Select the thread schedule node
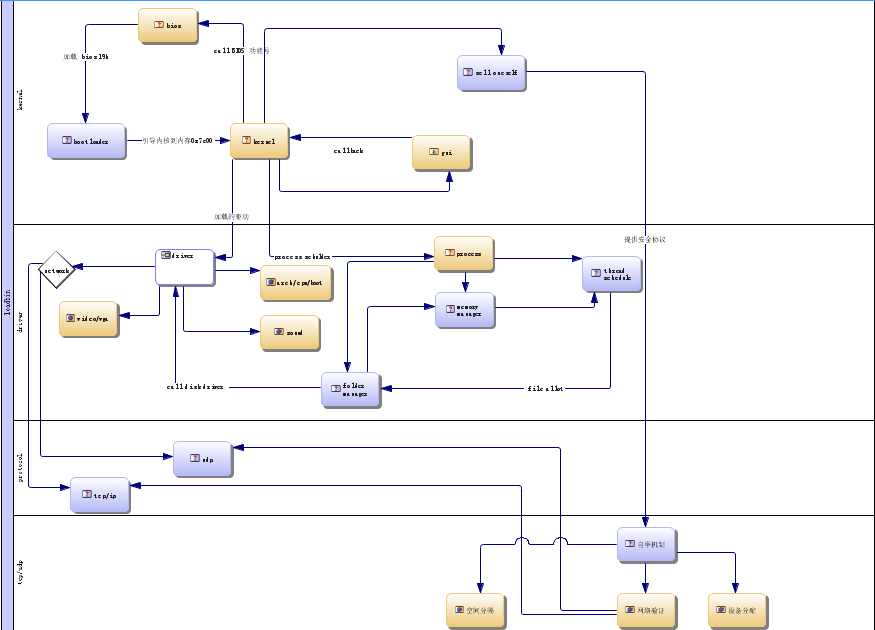875x630 pixels. pyautogui.click(x=612, y=274)
